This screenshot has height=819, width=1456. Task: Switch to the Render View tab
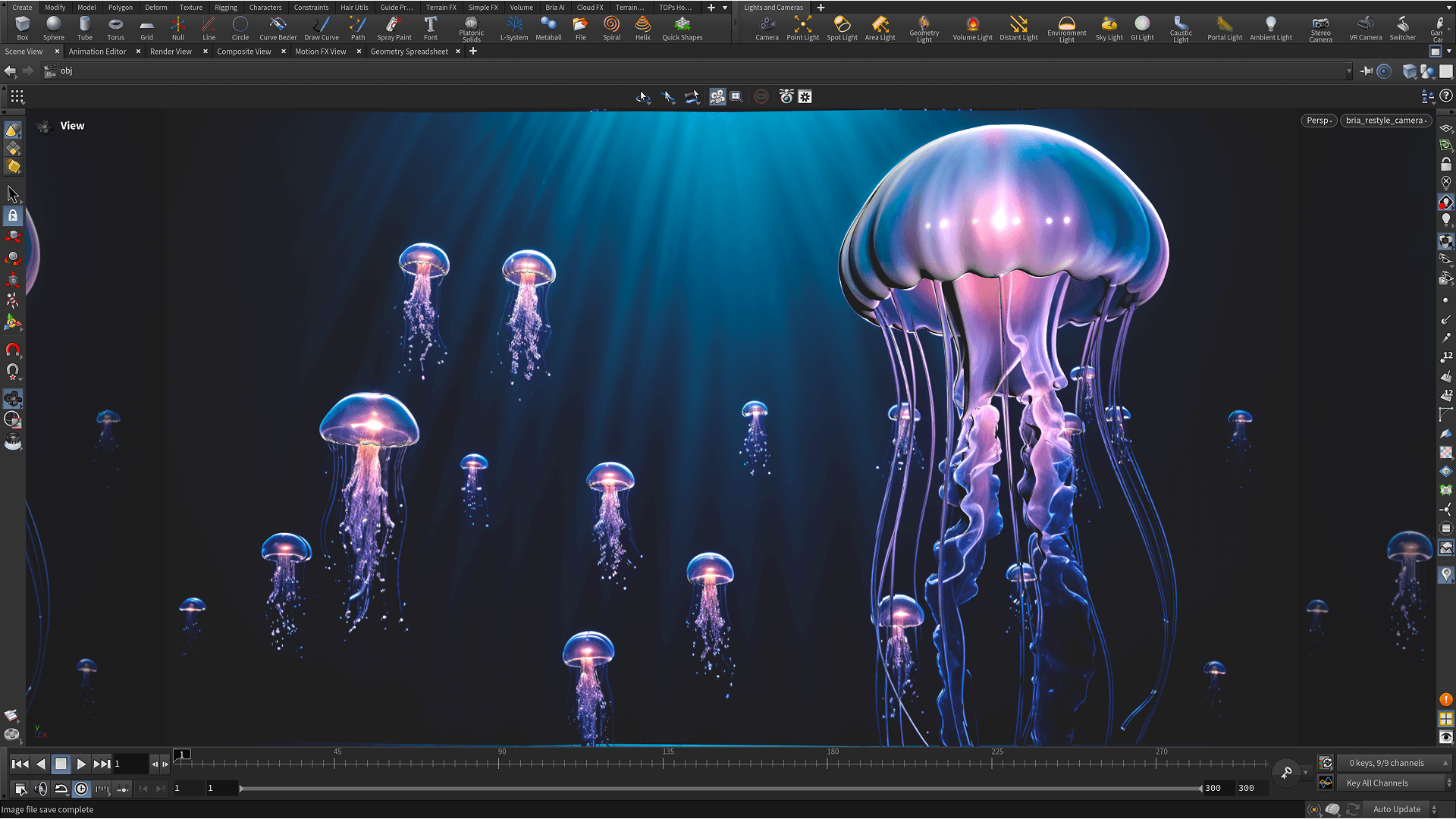[x=170, y=51]
